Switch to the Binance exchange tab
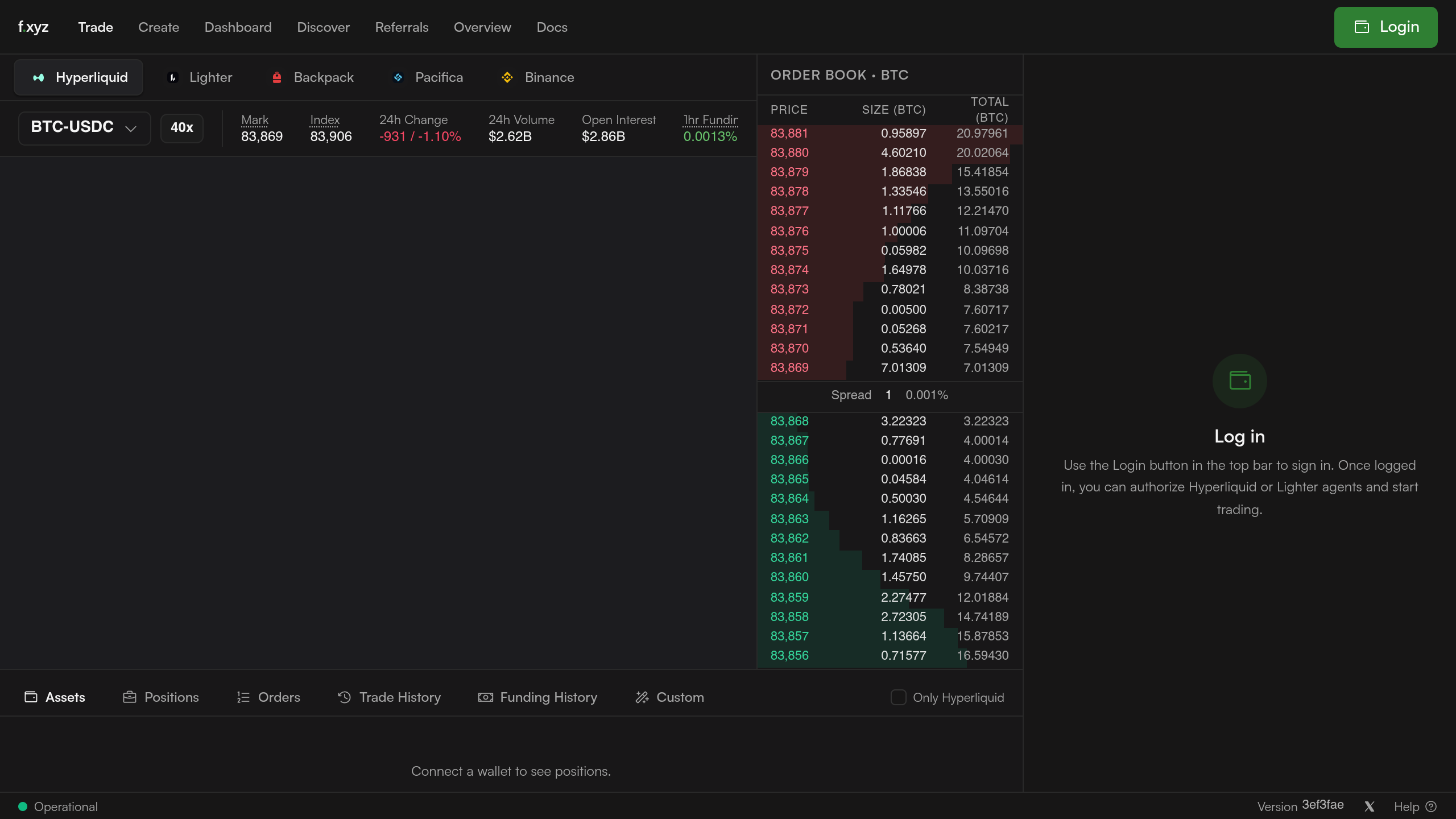 pos(538,77)
